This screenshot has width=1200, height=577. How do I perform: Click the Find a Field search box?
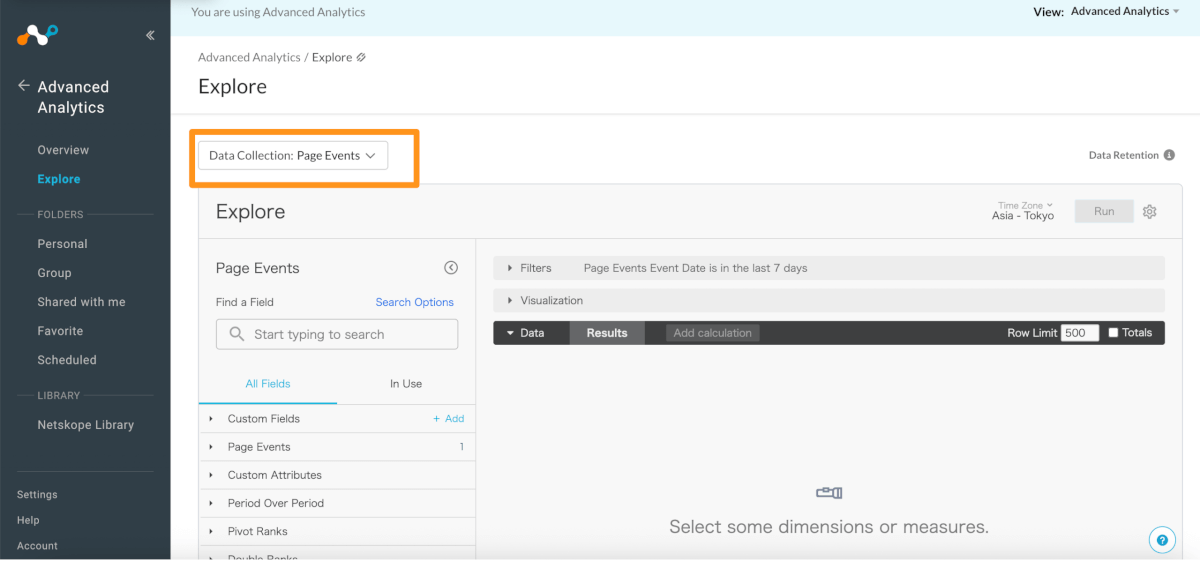(337, 334)
